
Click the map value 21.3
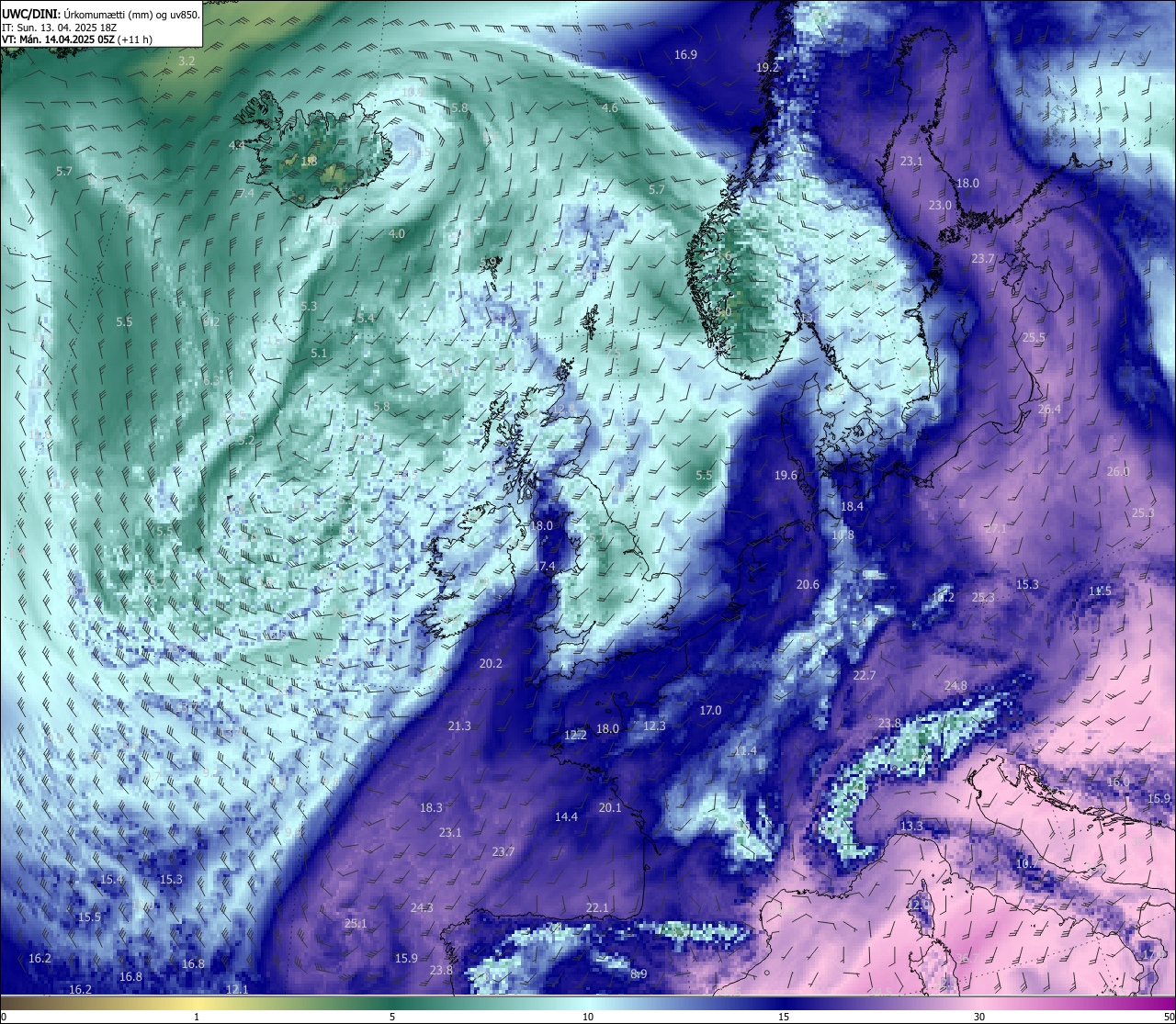(x=459, y=726)
